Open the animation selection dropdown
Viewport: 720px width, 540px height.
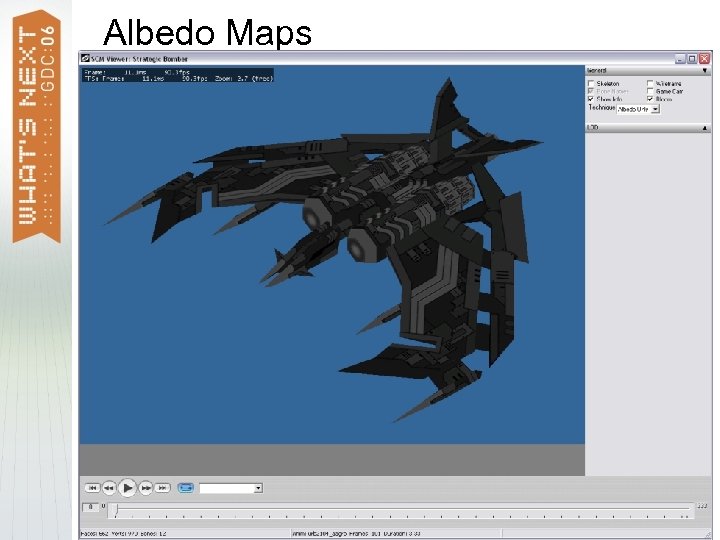coord(259,488)
